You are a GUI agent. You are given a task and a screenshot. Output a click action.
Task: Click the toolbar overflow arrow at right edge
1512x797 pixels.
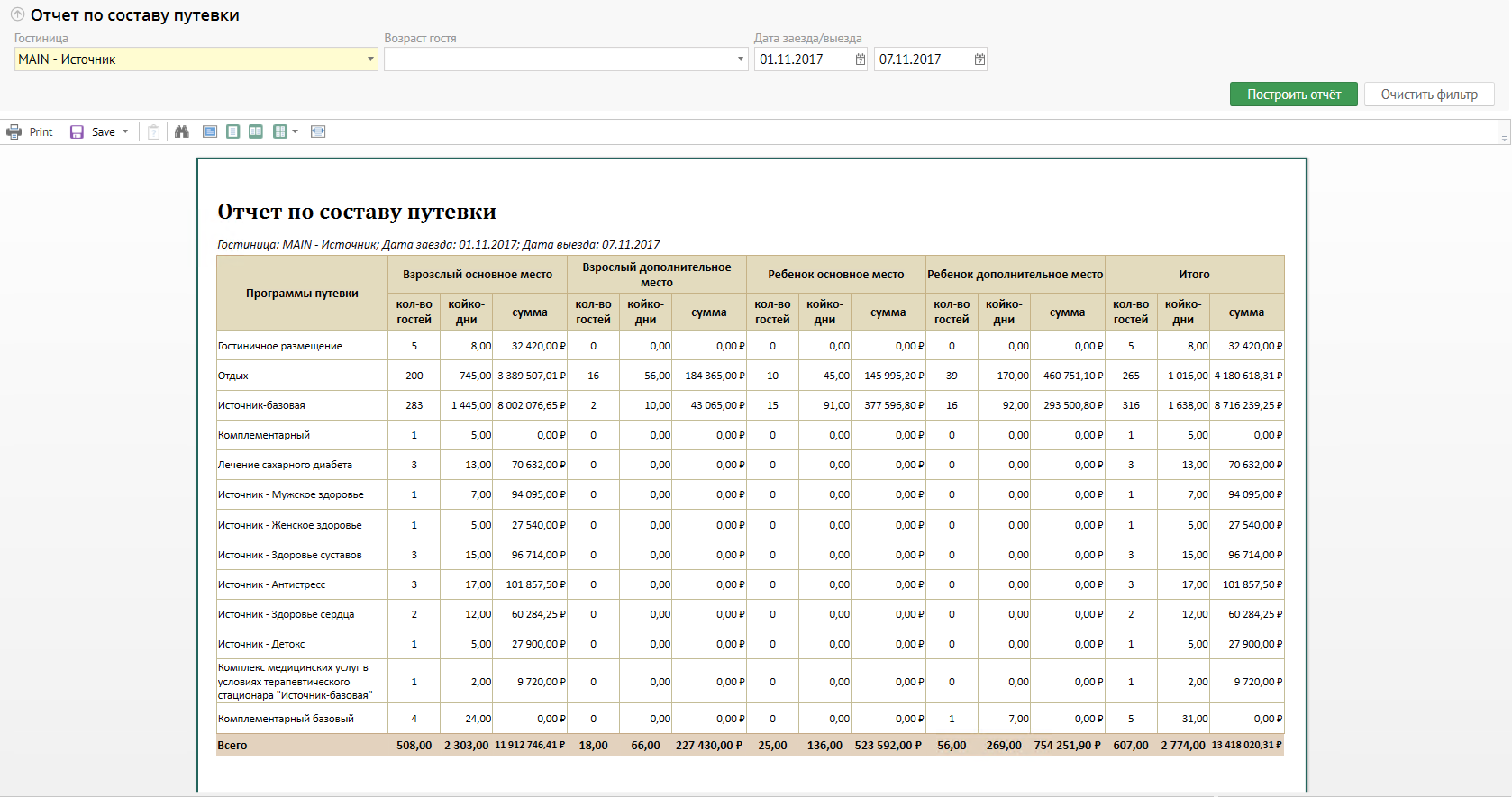pos(1504,138)
